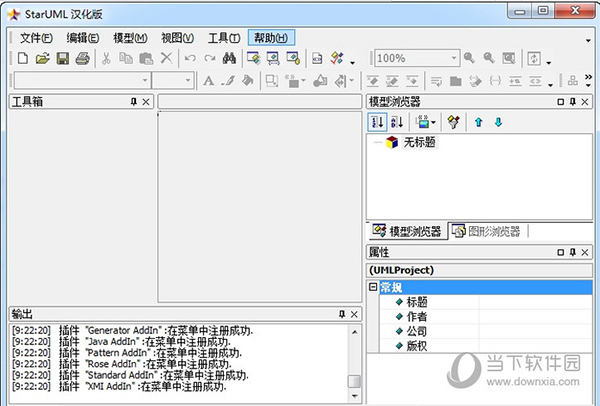
Task: Click the Undo arrow icon
Action: (x=190, y=59)
